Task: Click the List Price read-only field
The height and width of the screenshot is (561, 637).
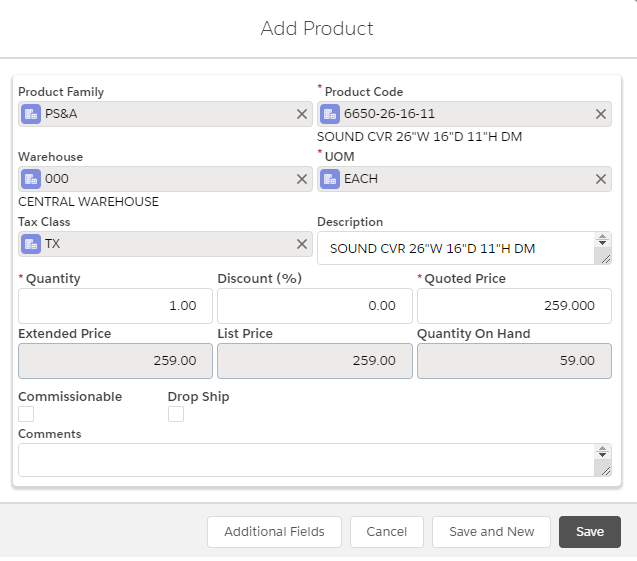Action: (315, 361)
